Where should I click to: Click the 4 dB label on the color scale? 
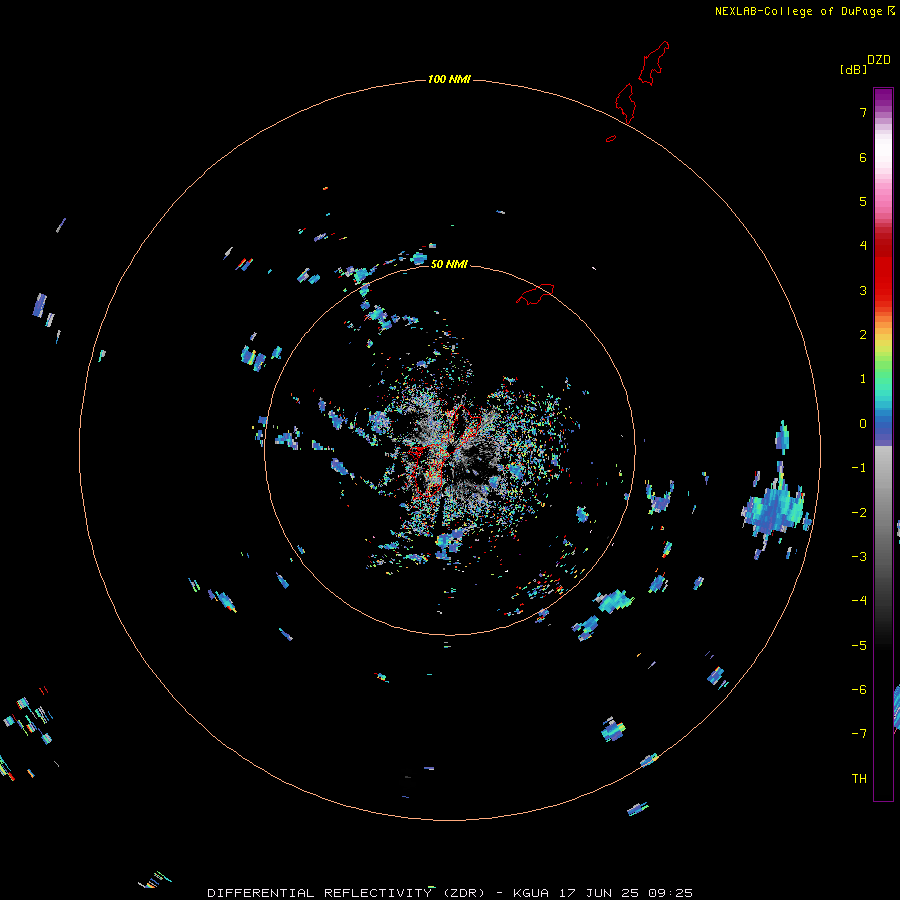point(863,246)
